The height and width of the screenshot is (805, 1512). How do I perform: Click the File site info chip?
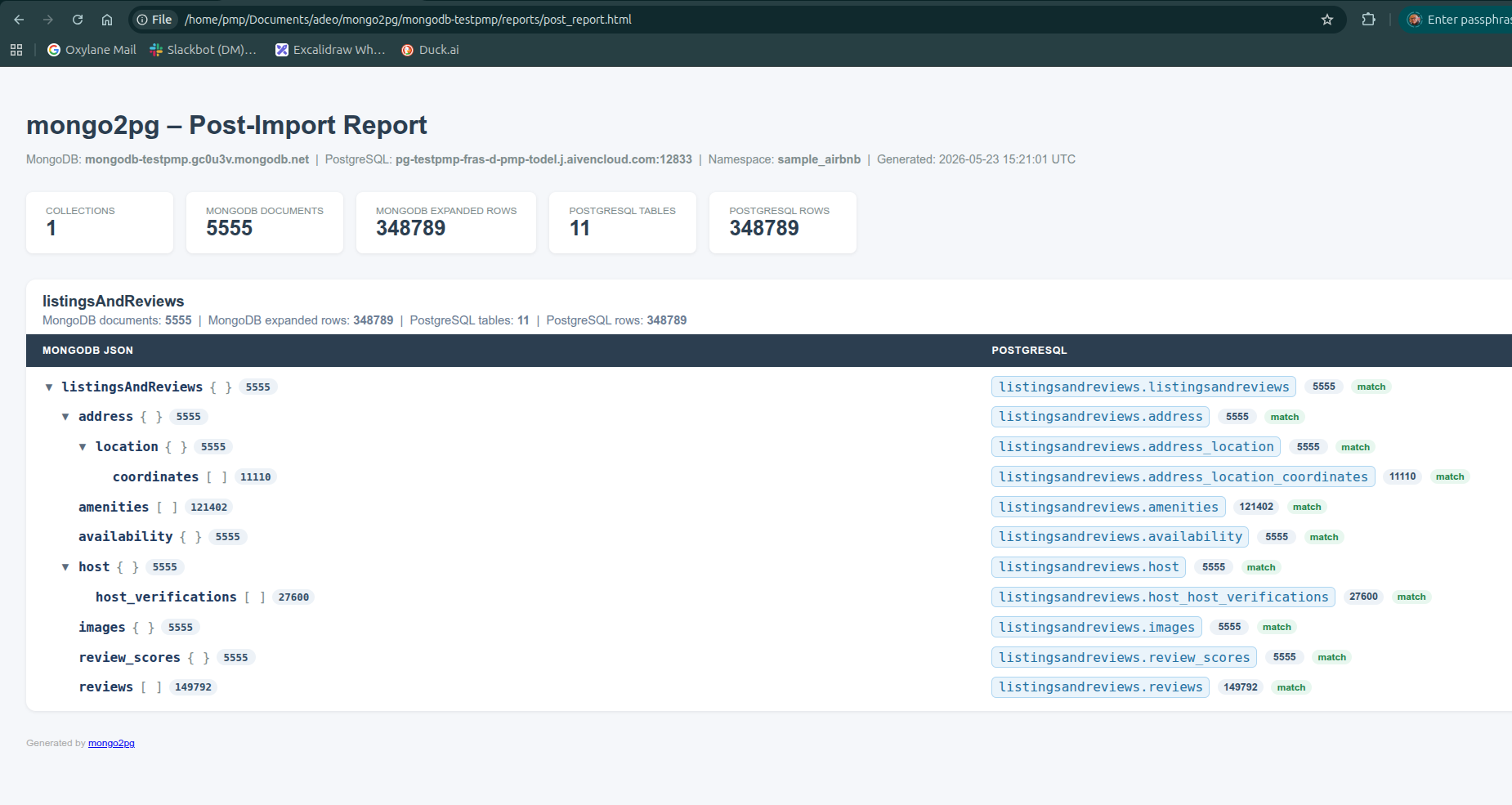tap(154, 20)
